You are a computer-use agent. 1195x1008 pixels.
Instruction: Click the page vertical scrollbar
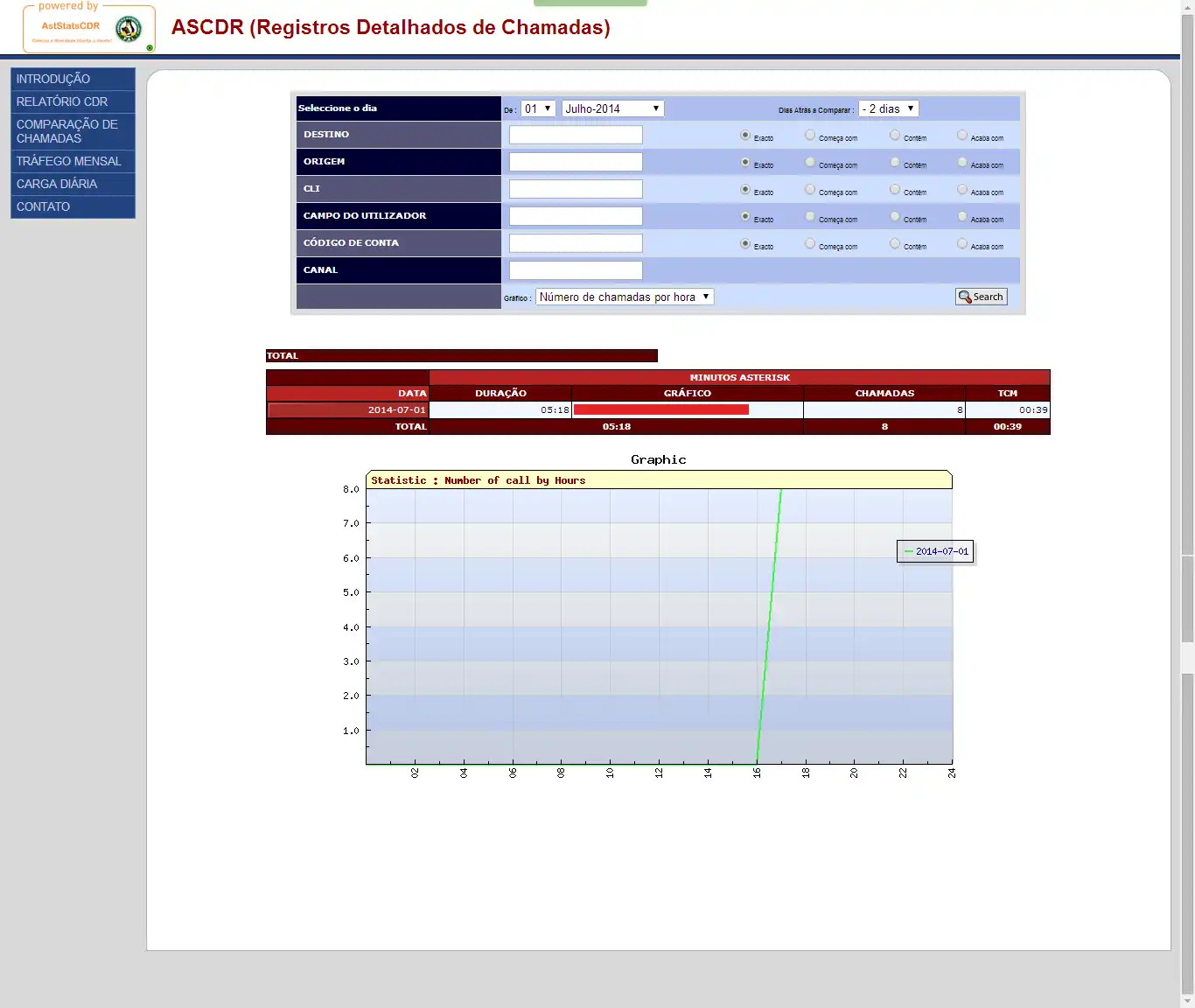pos(1187,504)
